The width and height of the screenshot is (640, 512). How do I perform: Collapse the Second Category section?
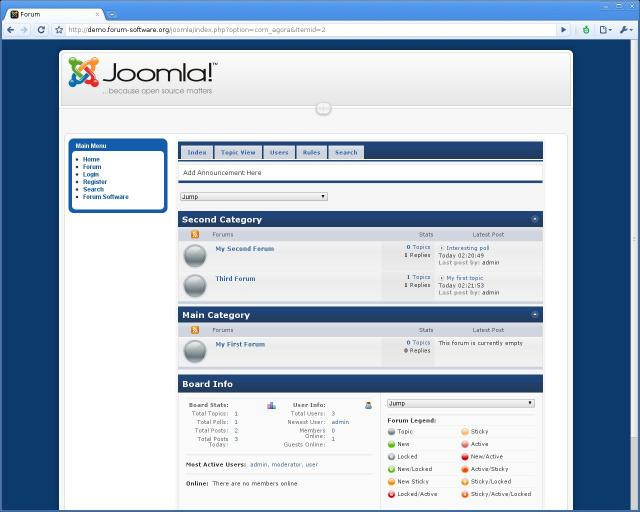click(535, 219)
